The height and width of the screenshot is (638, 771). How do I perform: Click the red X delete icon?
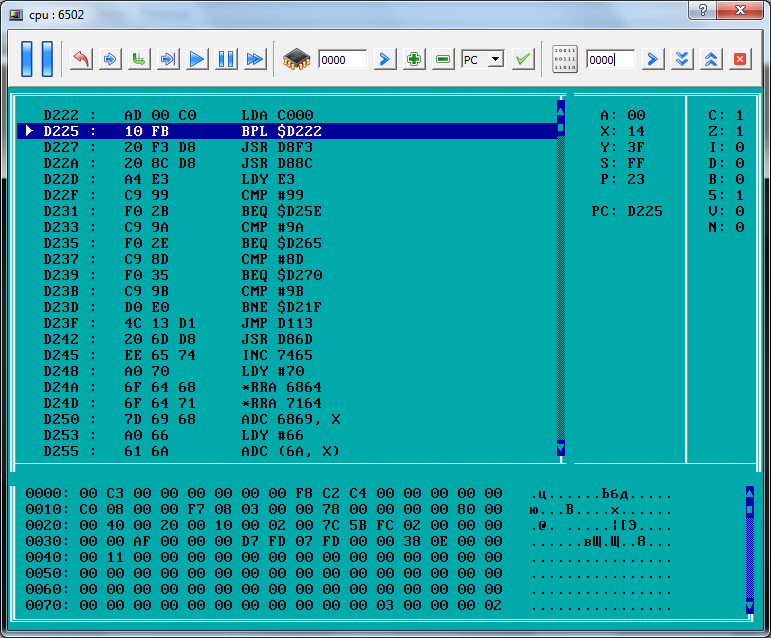pyautogui.click(x=740, y=59)
